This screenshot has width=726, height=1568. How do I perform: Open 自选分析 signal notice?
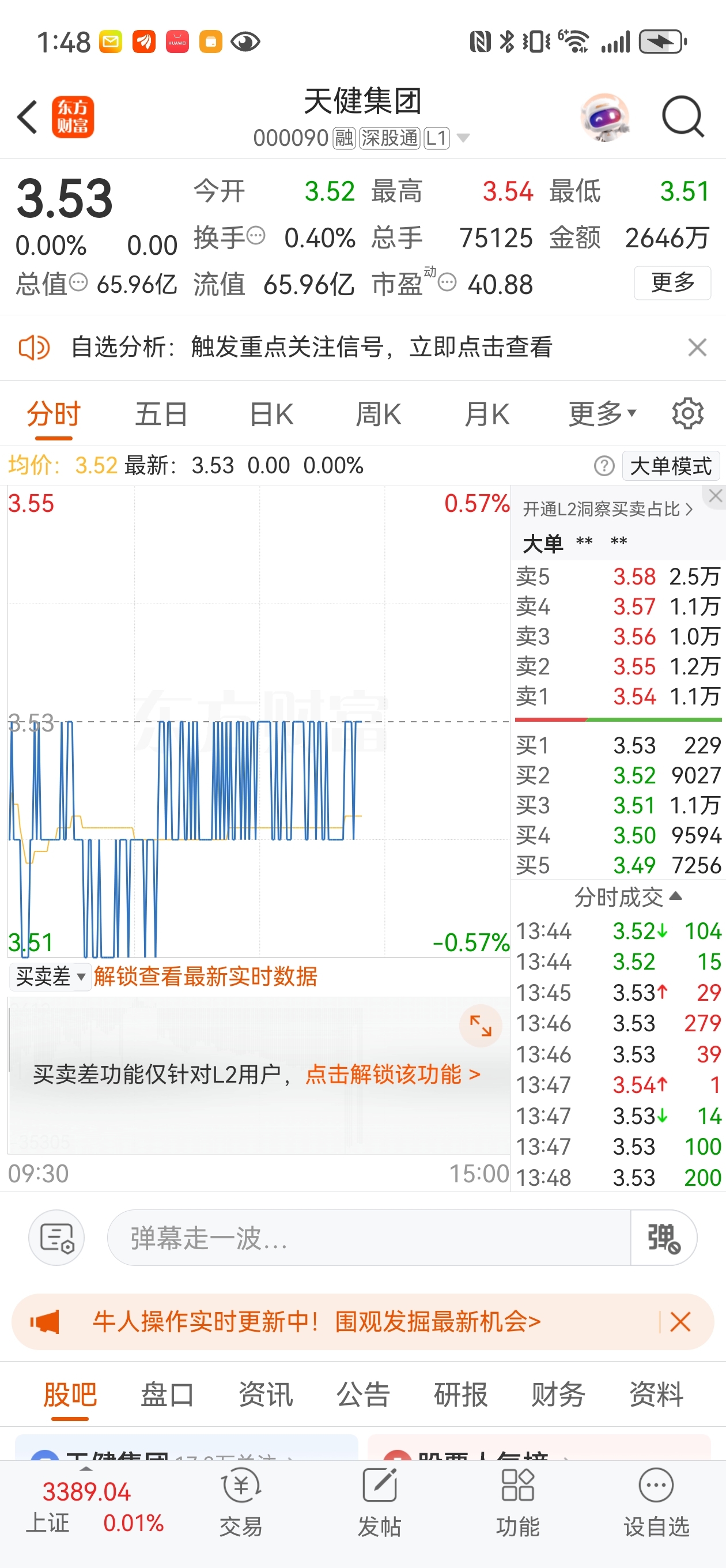point(312,348)
